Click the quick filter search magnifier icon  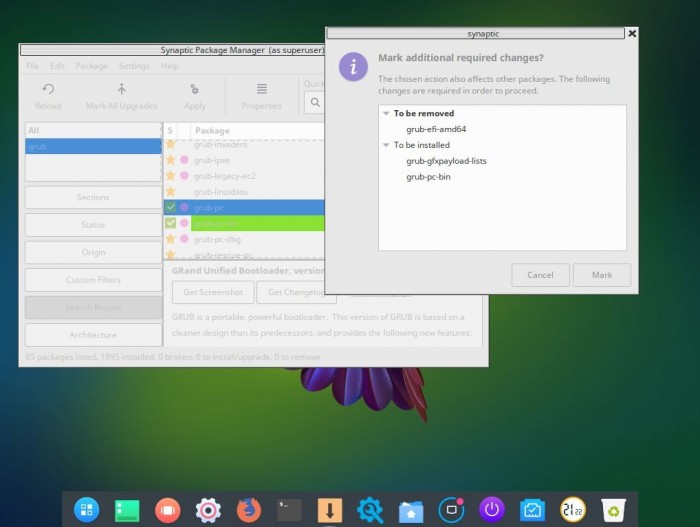315,103
